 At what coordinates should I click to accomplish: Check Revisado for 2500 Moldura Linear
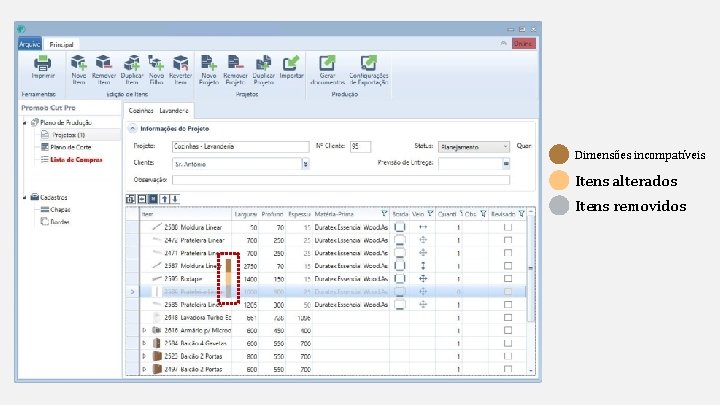point(508,227)
